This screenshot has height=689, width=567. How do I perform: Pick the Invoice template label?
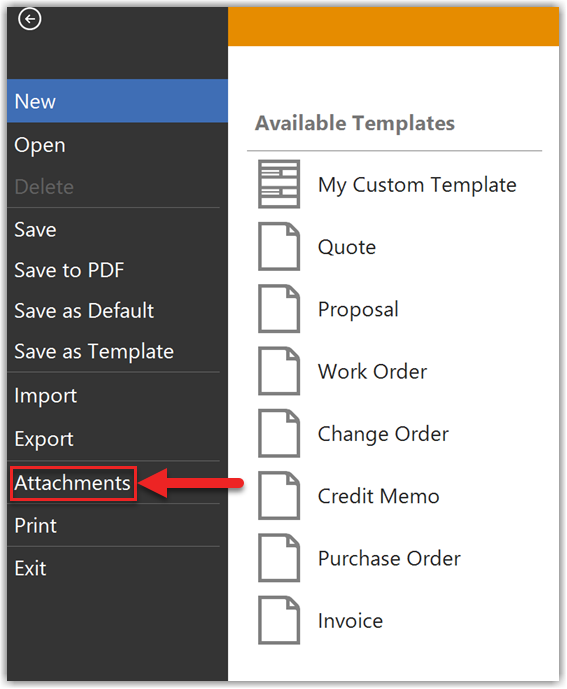[x=350, y=621]
